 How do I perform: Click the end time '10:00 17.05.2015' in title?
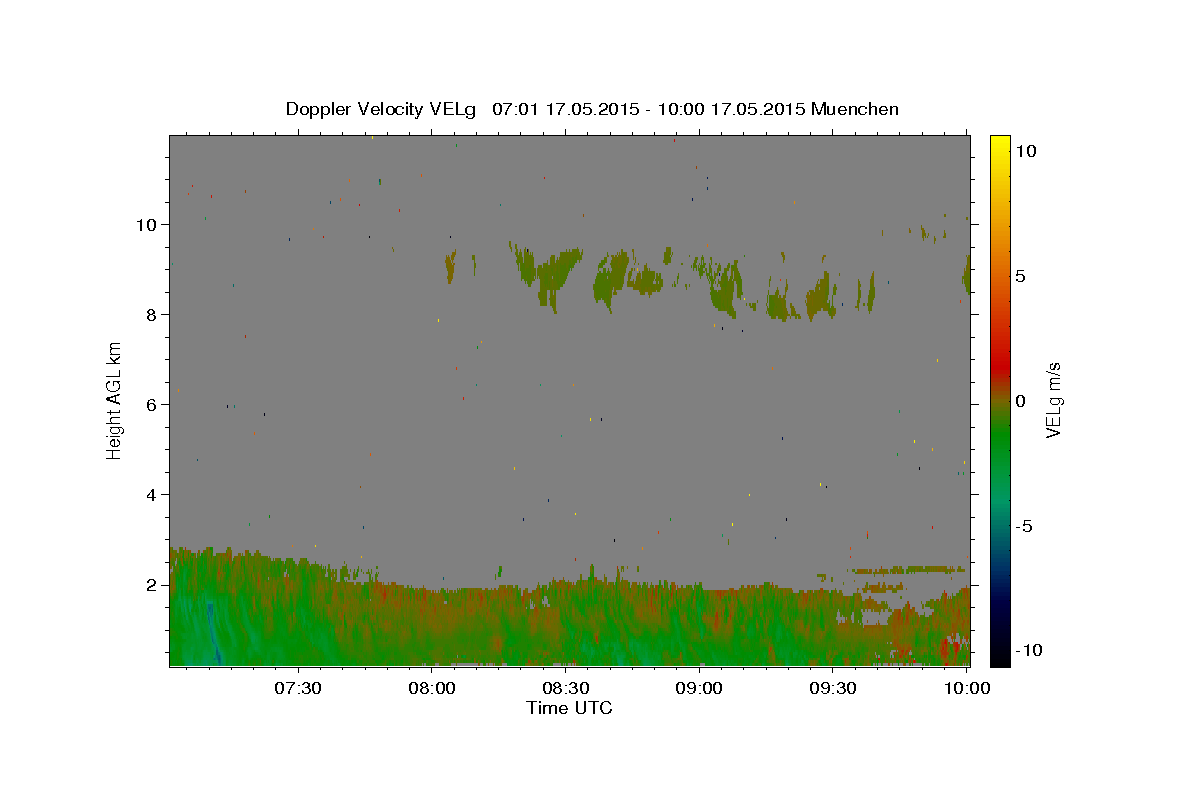point(732,109)
